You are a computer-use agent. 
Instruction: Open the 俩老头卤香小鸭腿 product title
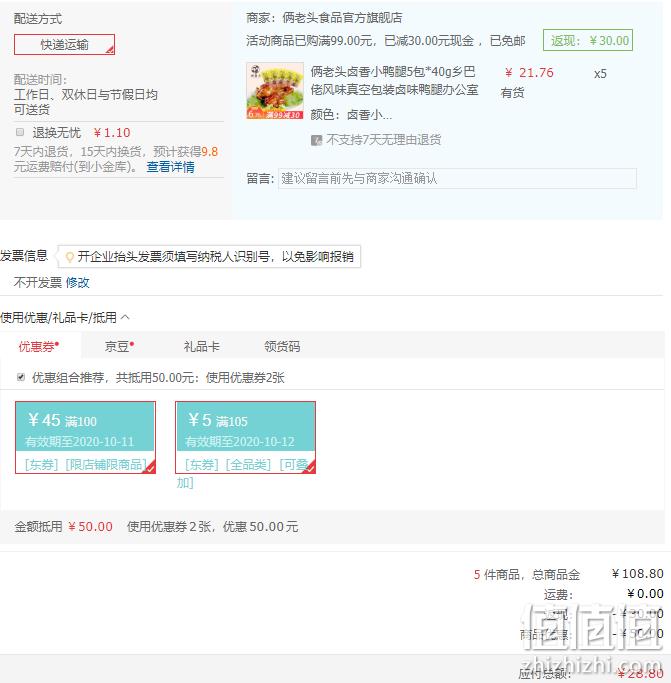394,81
